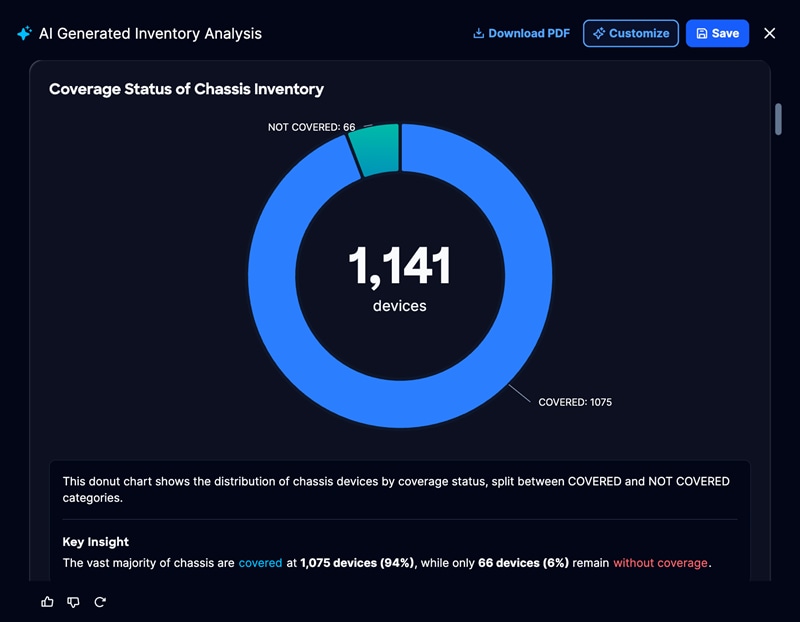Image resolution: width=800 pixels, height=622 pixels.
Task: Select the blue COVERED donut segment
Action: (528, 276)
